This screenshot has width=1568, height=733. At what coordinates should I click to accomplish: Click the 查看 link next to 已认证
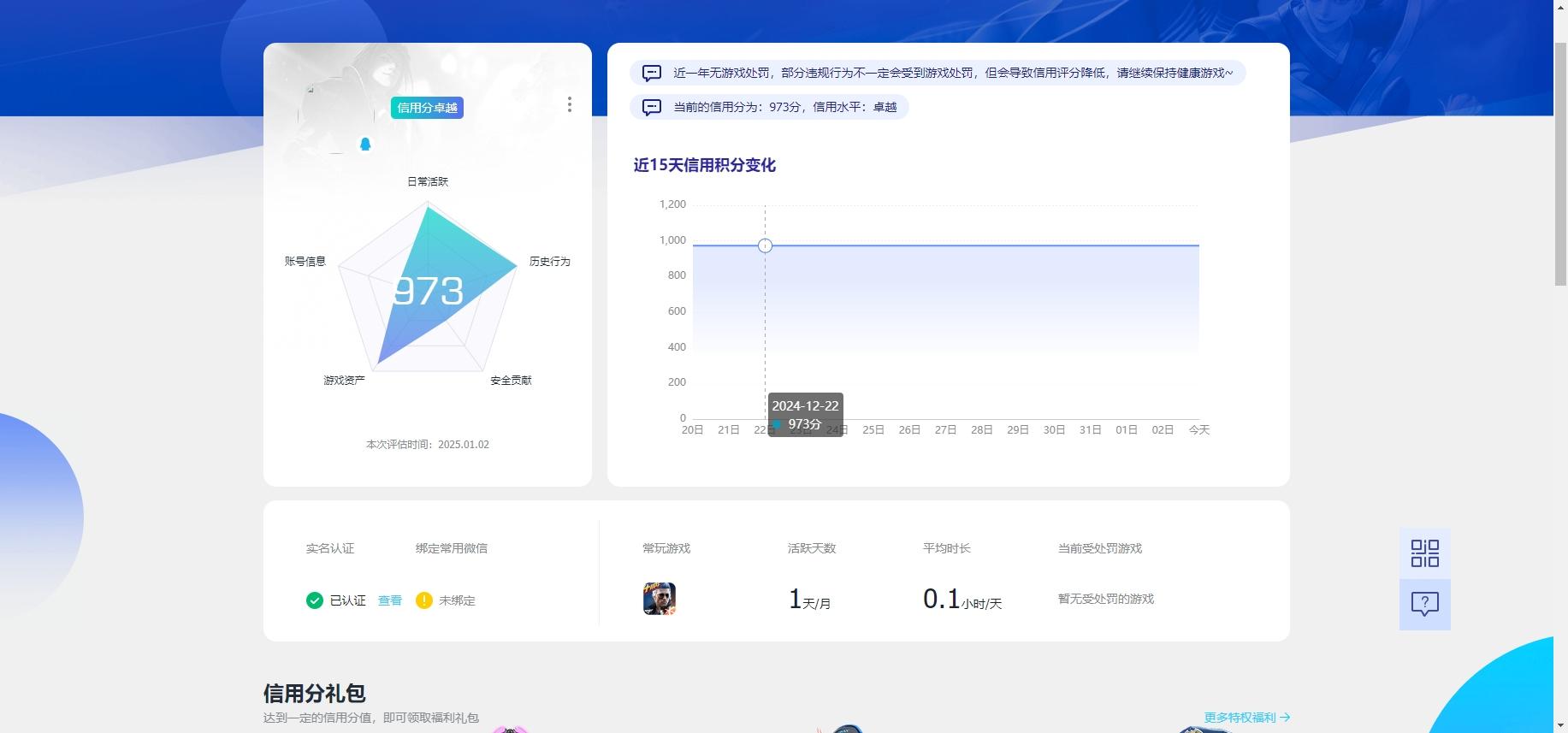390,600
